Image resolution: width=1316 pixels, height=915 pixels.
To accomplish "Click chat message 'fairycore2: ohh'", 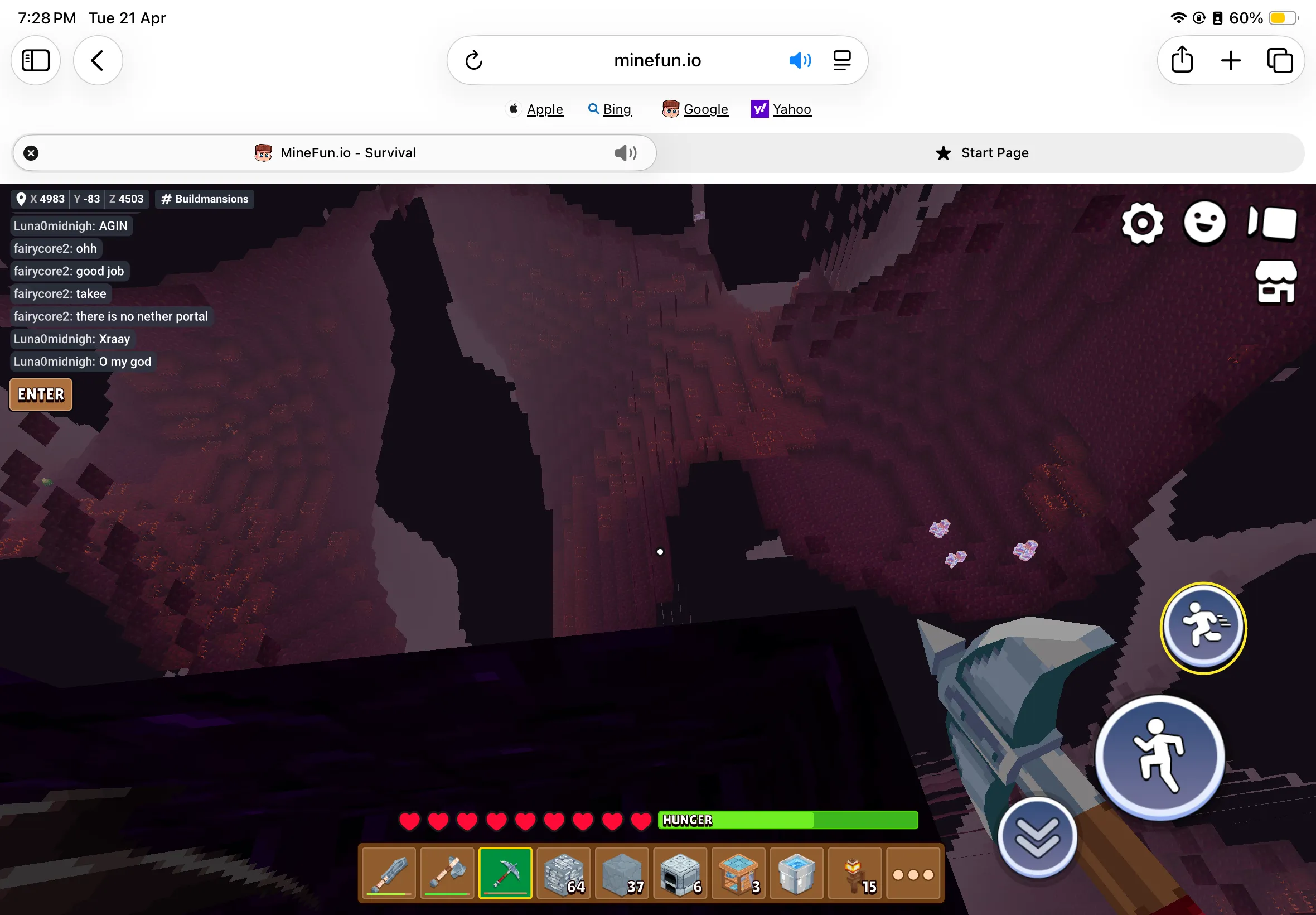I will point(55,248).
